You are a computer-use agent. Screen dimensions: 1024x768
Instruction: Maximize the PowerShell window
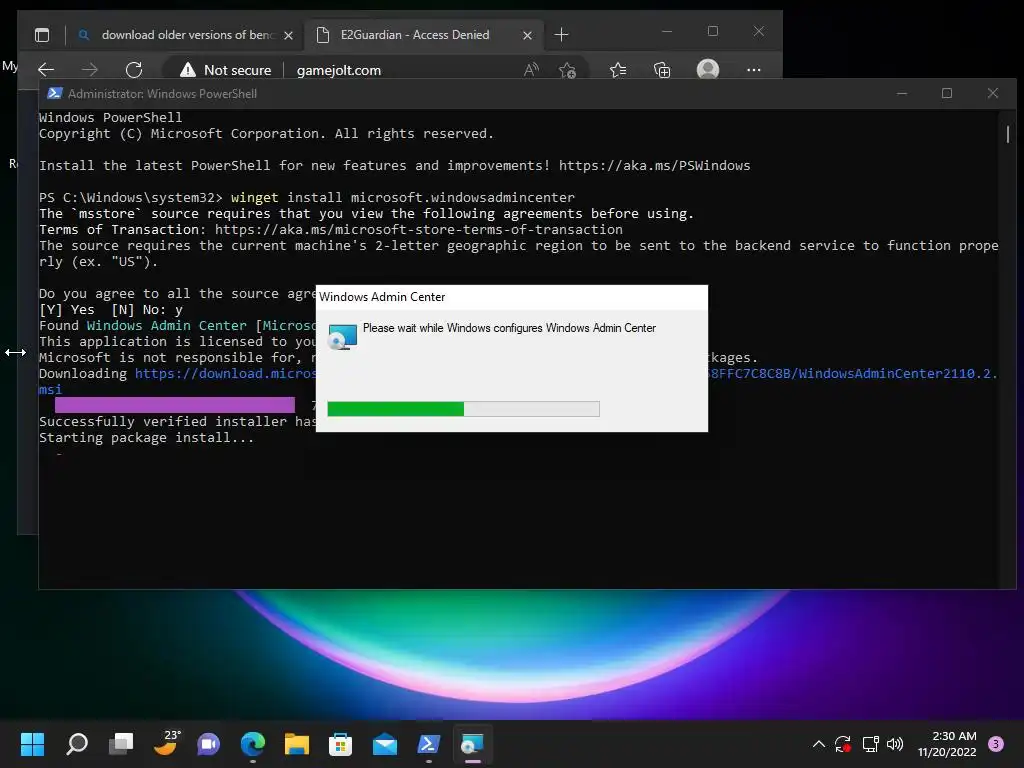pyautogui.click(x=947, y=93)
